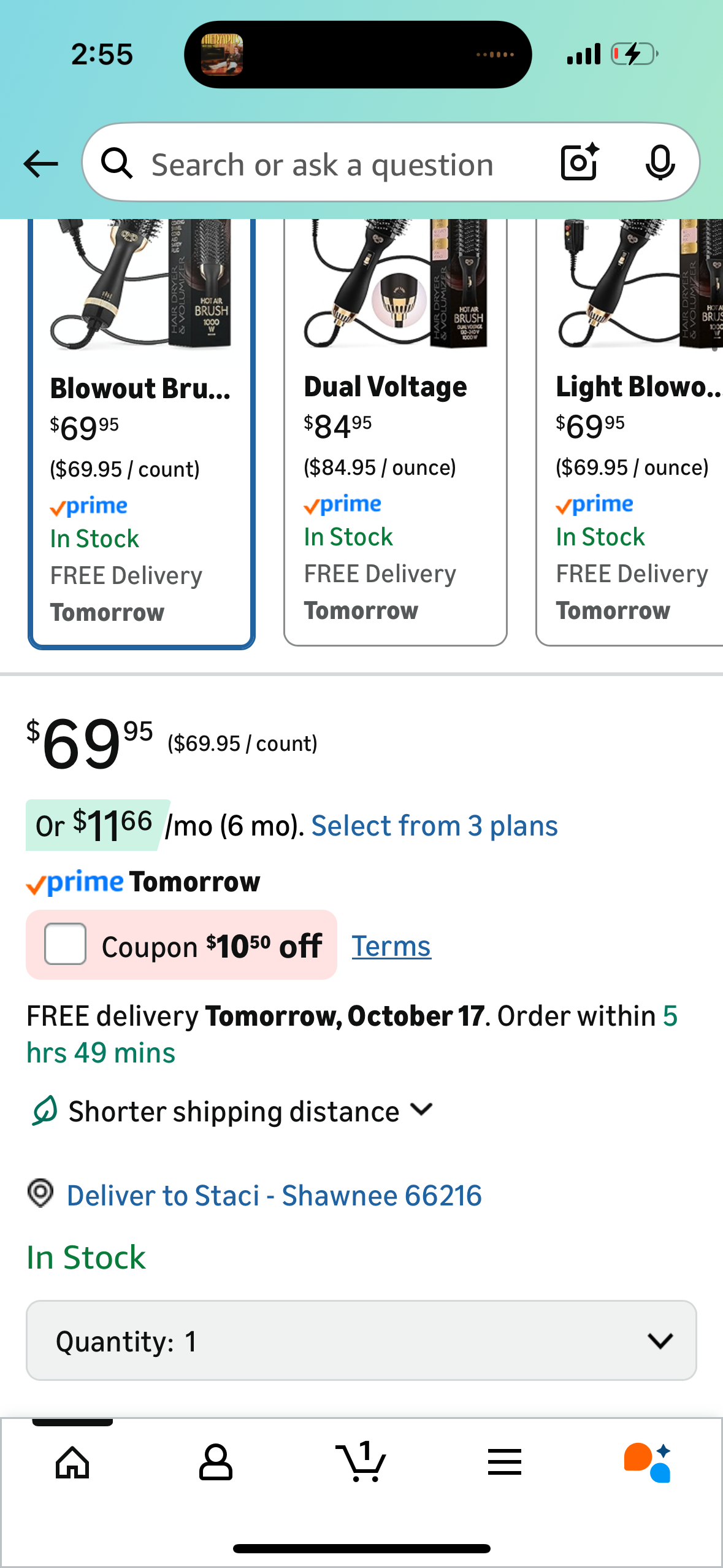Open Select from 3 plans link
This screenshot has height=1568, width=723.
click(x=434, y=826)
